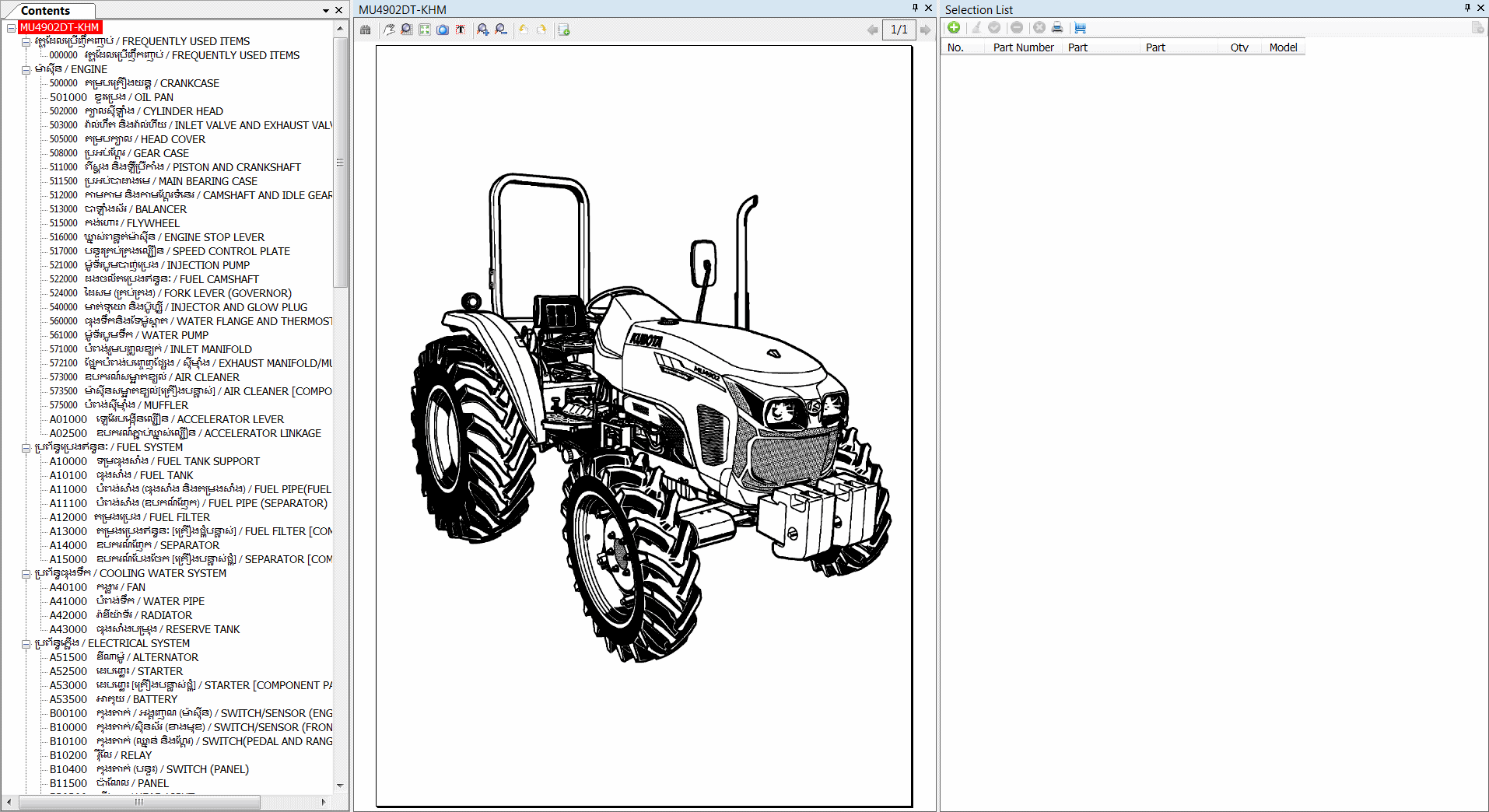Collapse the ENGINE tree node

tap(26, 70)
